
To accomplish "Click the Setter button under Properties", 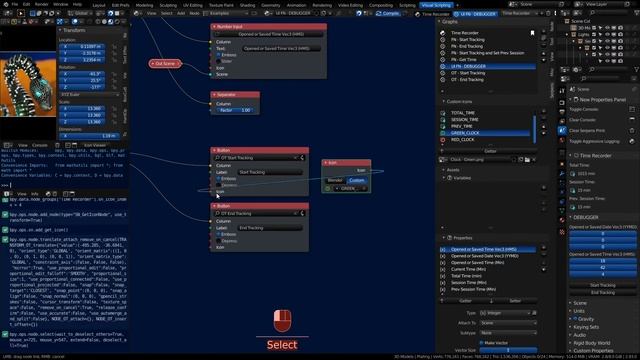I will (515, 301).
